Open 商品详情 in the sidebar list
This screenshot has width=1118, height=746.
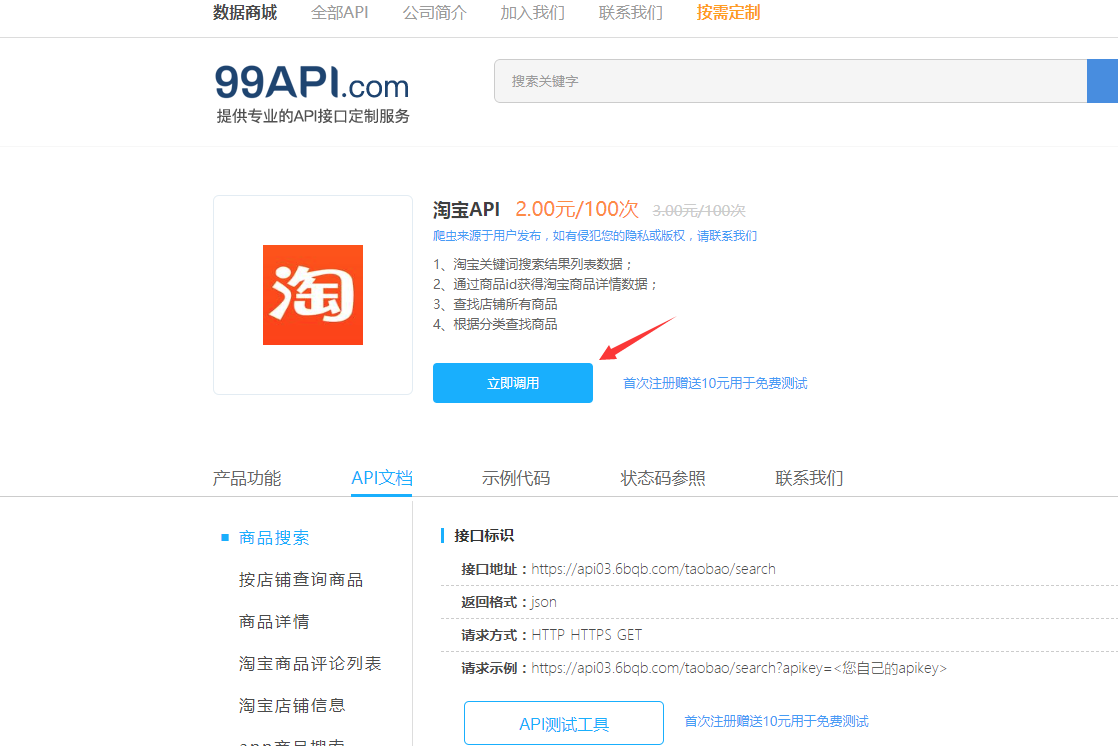tap(274, 622)
